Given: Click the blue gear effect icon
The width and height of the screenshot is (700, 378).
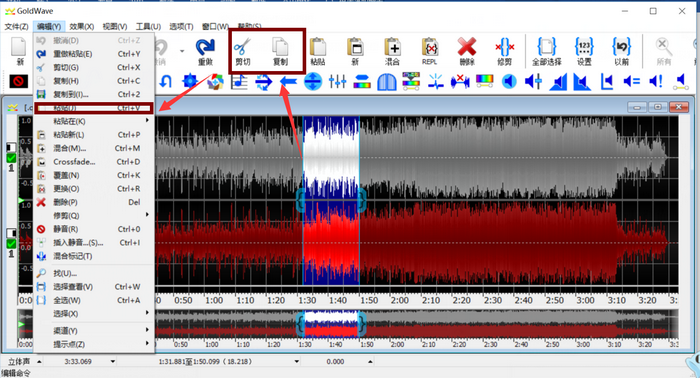Looking at the screenshot, I should click(x=190, y=81).
